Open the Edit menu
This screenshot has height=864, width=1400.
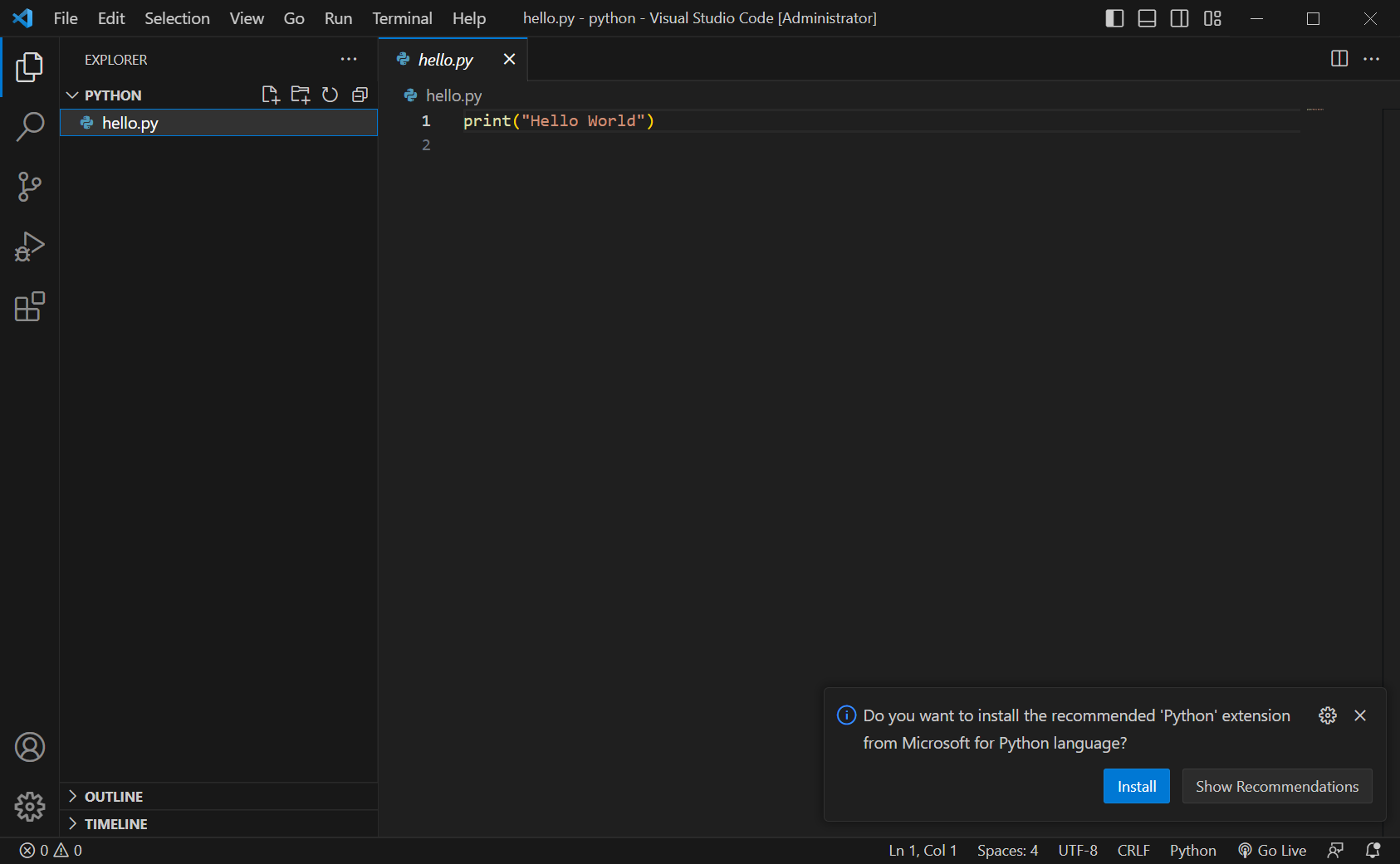coord(111,18)
